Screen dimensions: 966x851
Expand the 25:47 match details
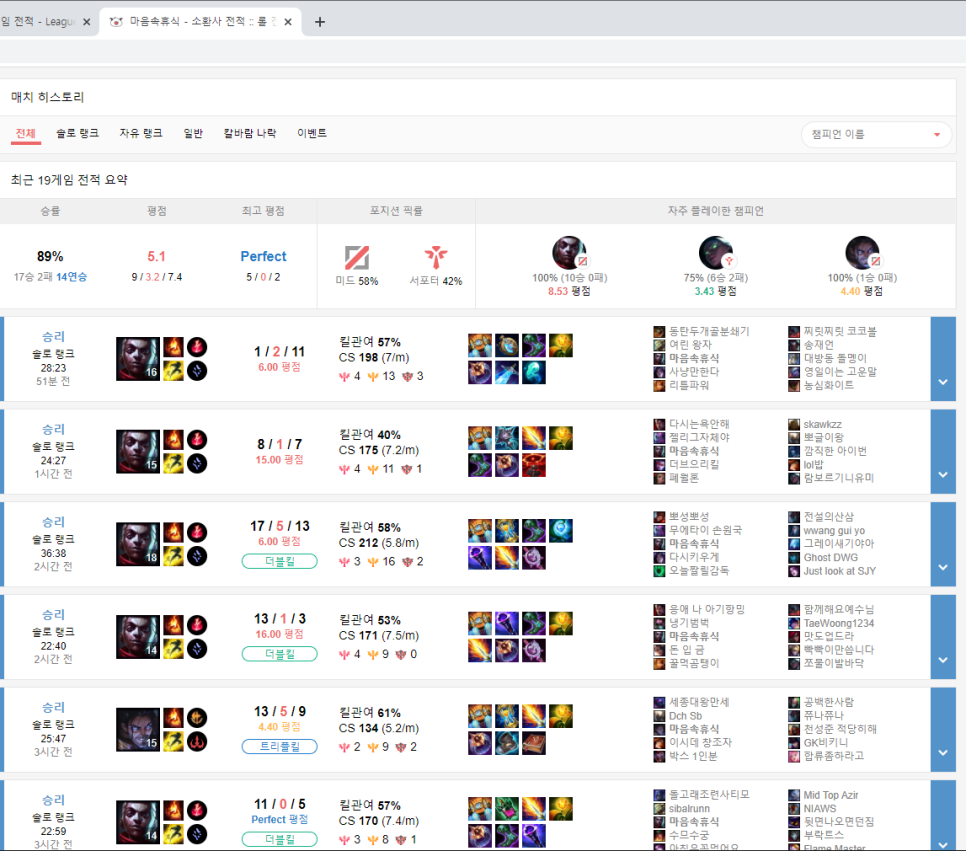pyautogui.click(x=943, y=730)
